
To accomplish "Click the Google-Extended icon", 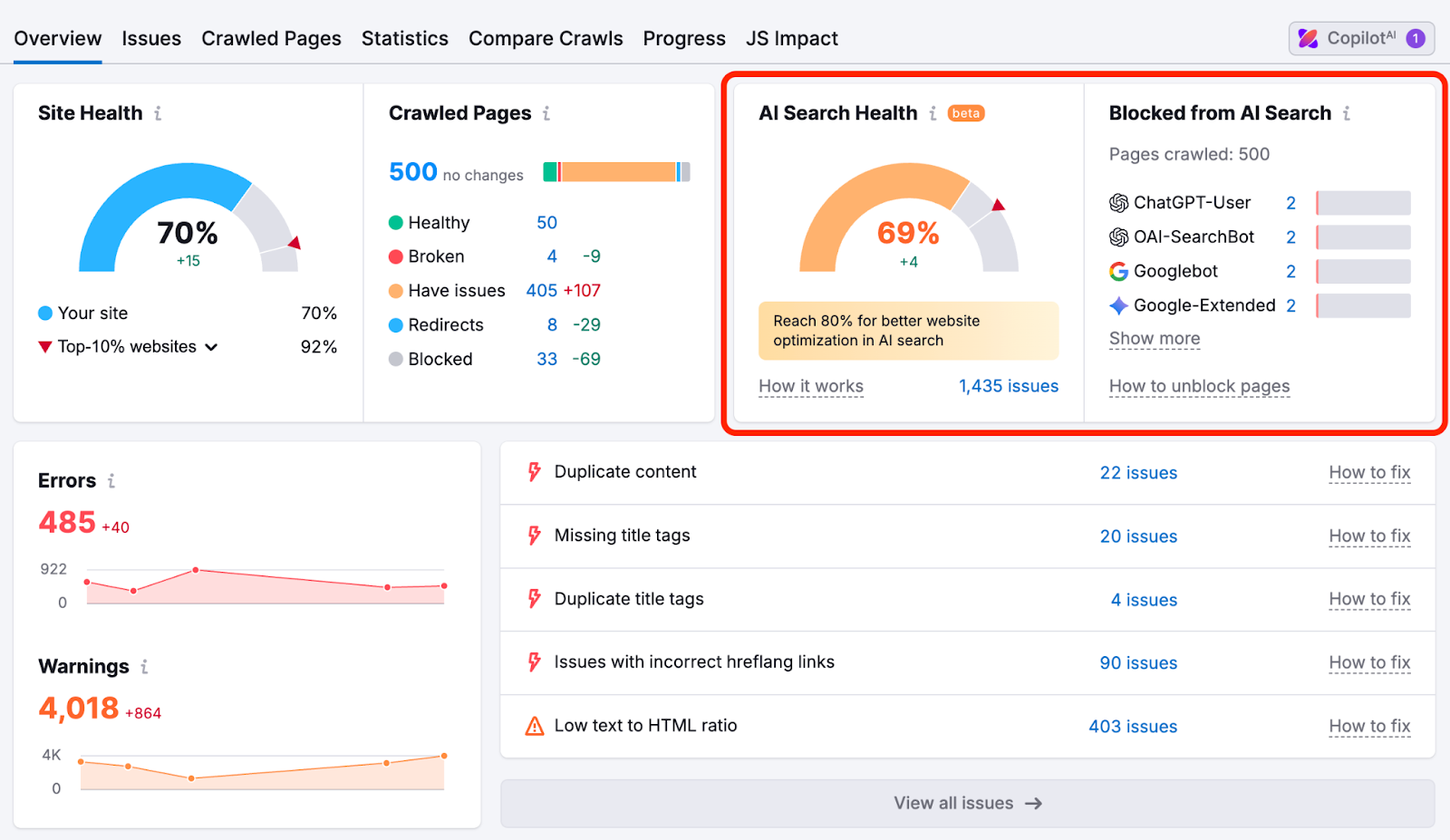I will (1116, 305).
